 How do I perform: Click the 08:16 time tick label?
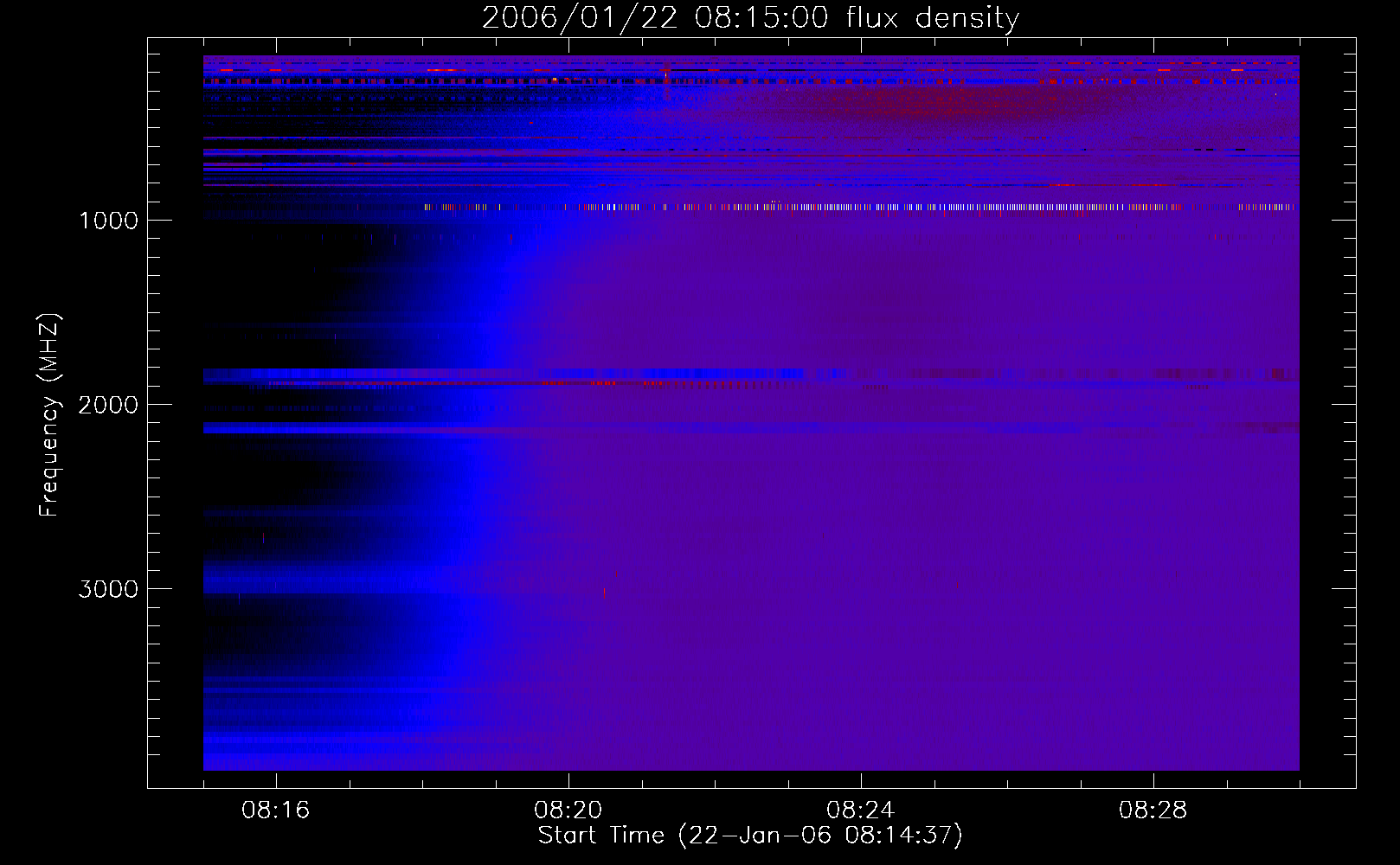click(276, 811)
